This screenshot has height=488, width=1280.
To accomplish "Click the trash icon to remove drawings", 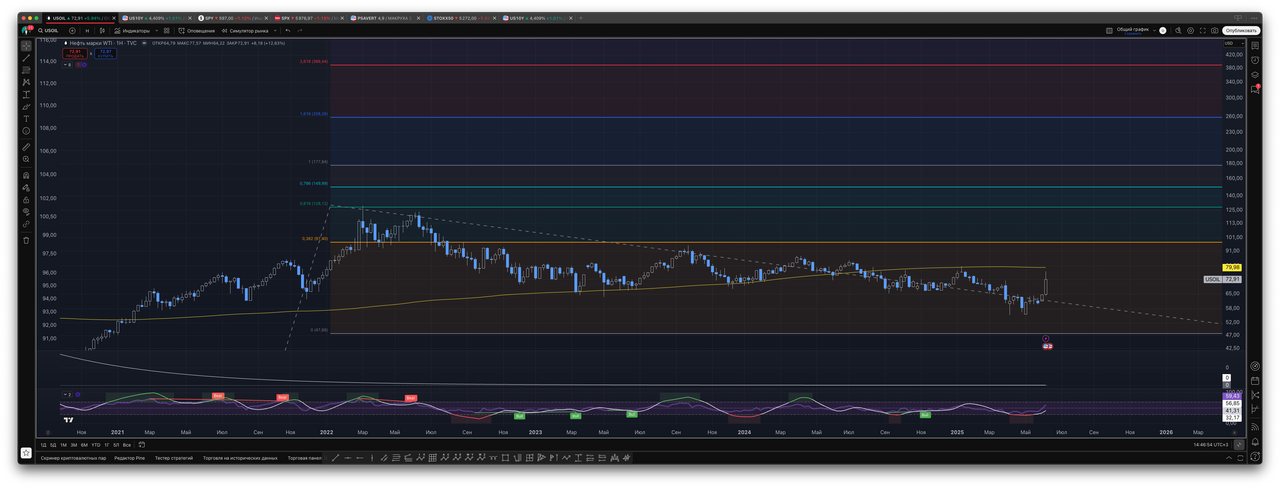I will pyautogui.click(x=26, y=240).
